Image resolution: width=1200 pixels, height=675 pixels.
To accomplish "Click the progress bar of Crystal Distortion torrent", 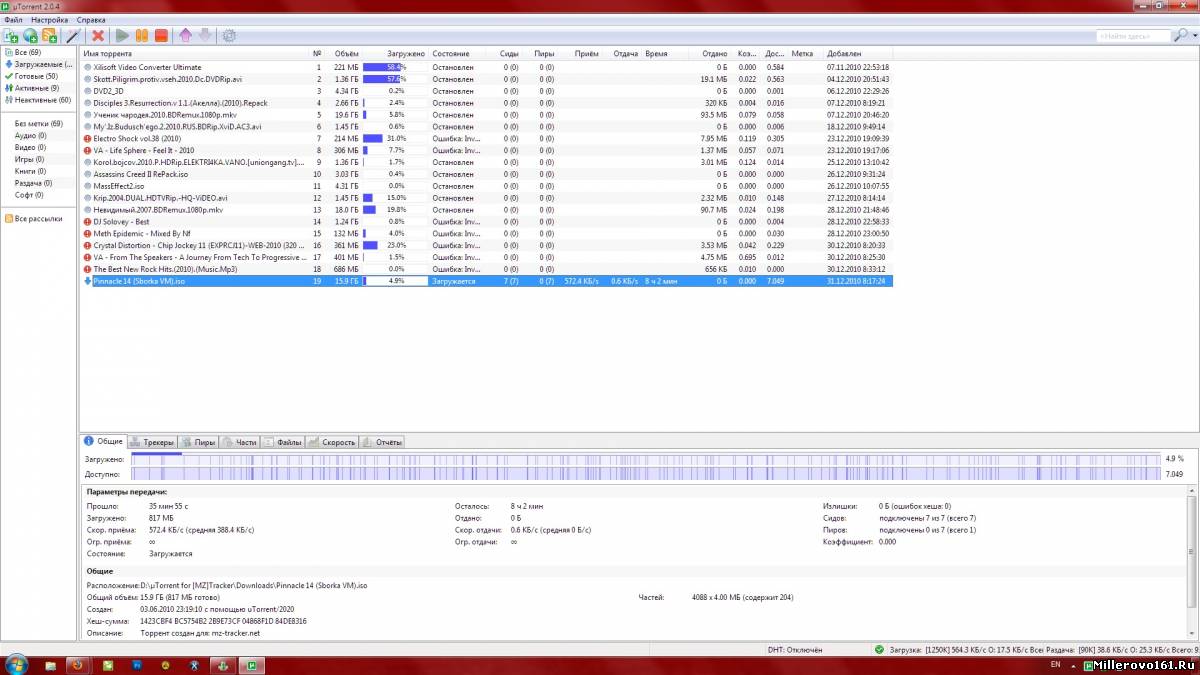I will pos(396,245).
